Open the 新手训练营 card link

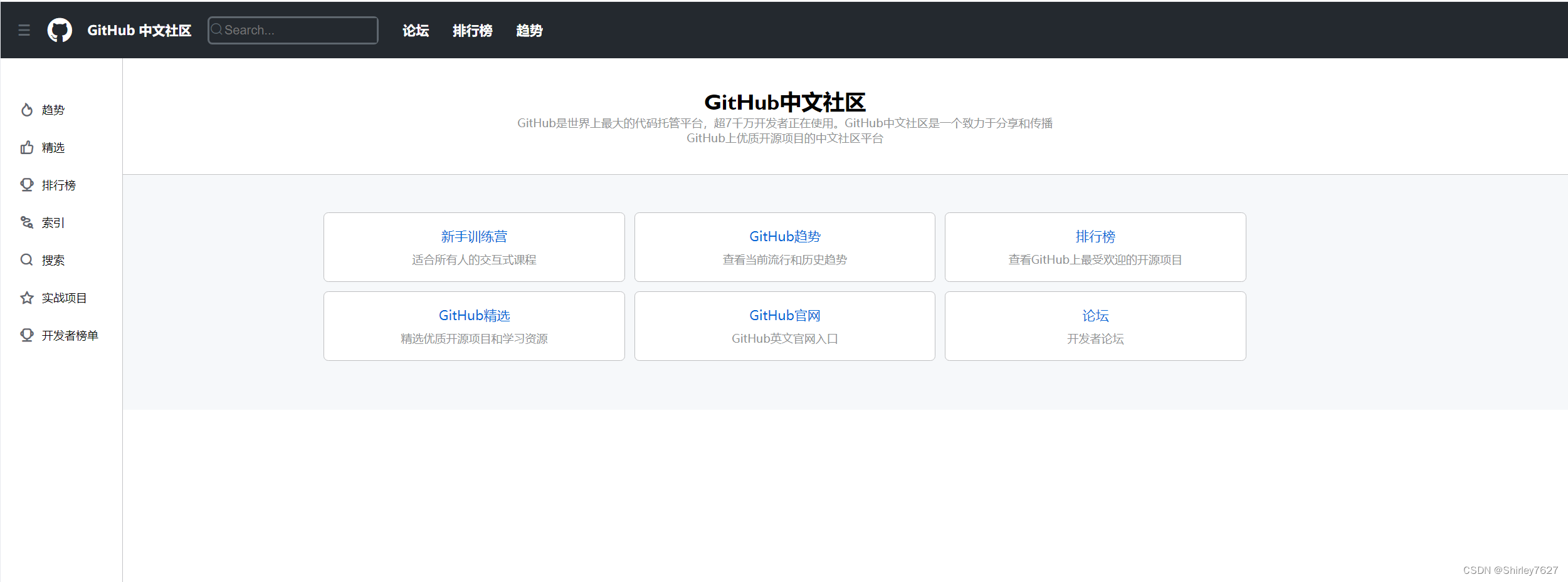tap(474, 236)
